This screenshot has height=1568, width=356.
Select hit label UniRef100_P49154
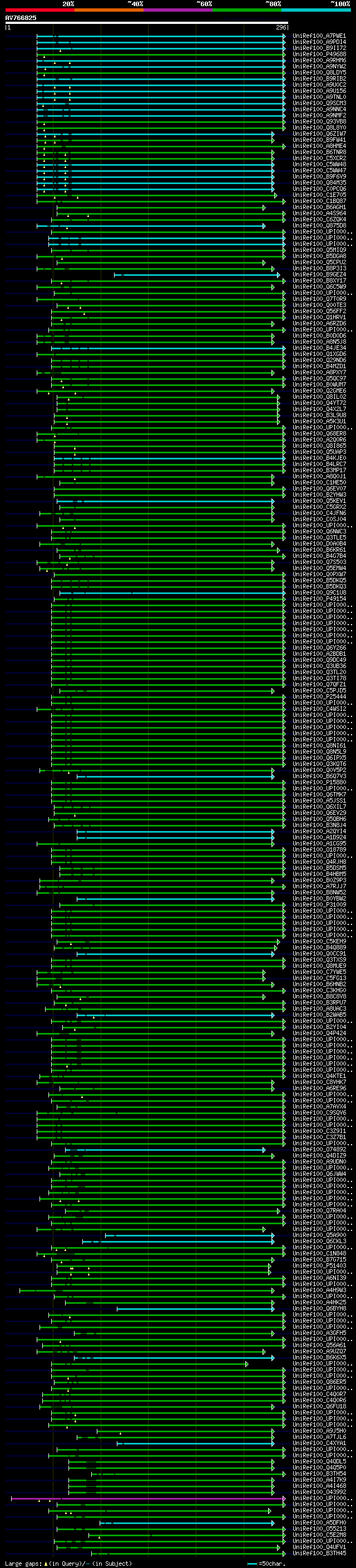[319, 599]
